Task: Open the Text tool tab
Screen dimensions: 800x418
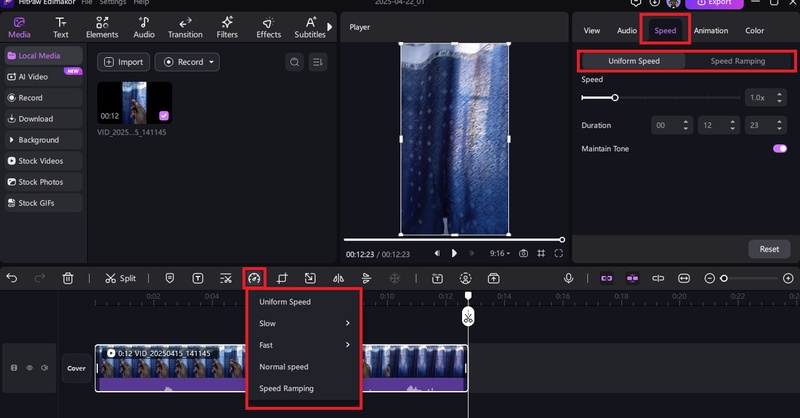Action: click(x=61, y=28)
